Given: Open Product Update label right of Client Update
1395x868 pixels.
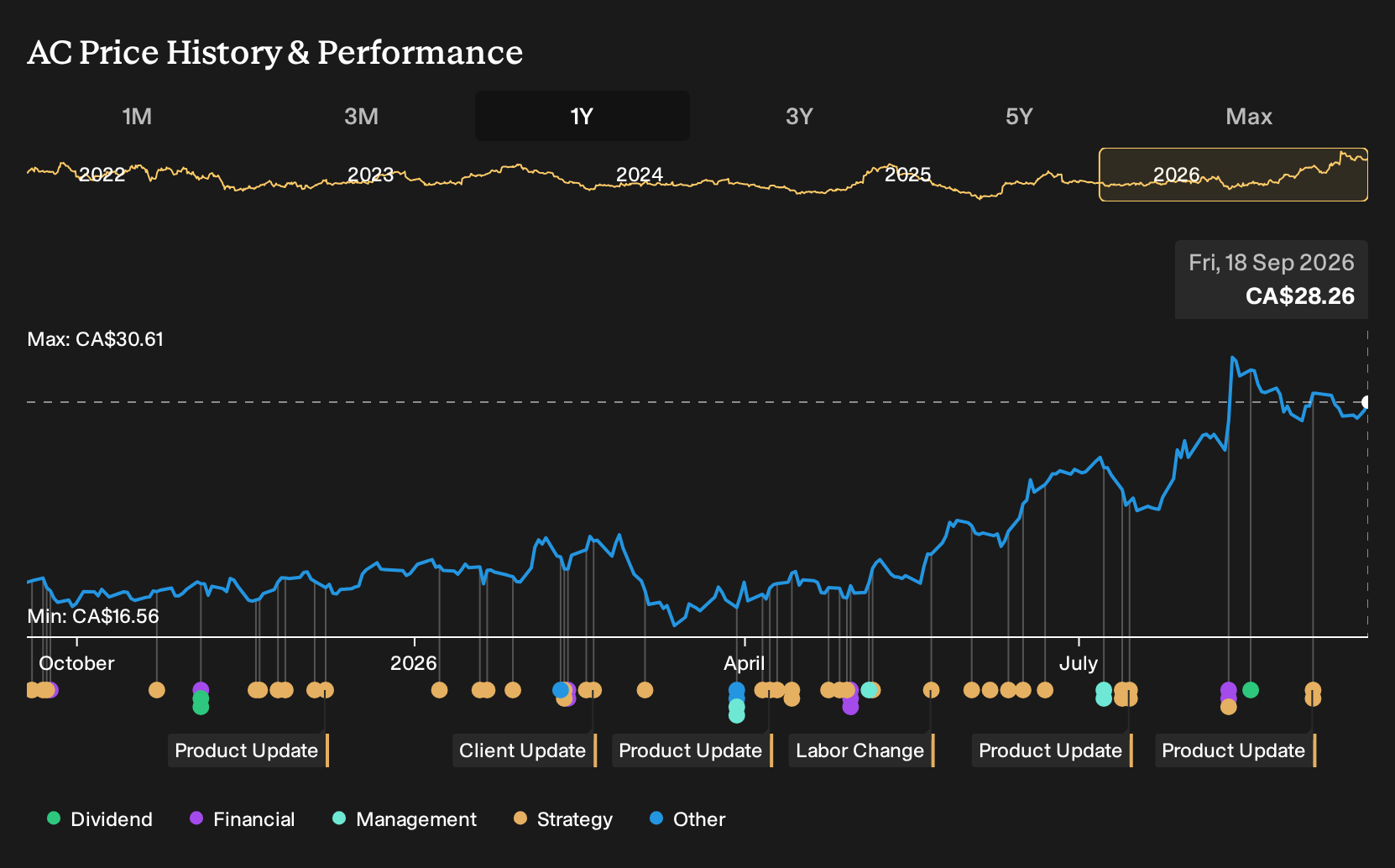Looking at the screenshot, I should pyautogui.click(x=692, y=750).
